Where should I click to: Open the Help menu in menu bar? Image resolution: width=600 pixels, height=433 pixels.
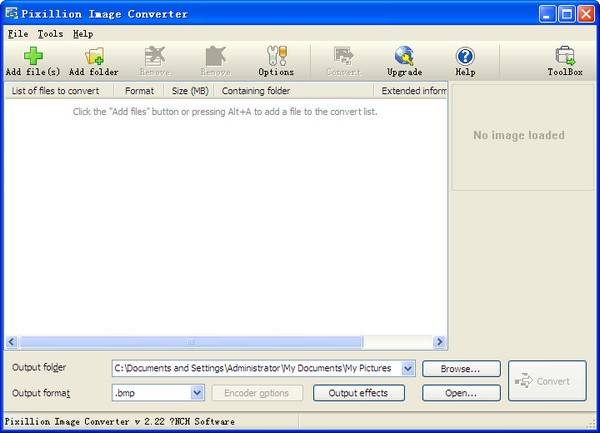coord(82,33)
